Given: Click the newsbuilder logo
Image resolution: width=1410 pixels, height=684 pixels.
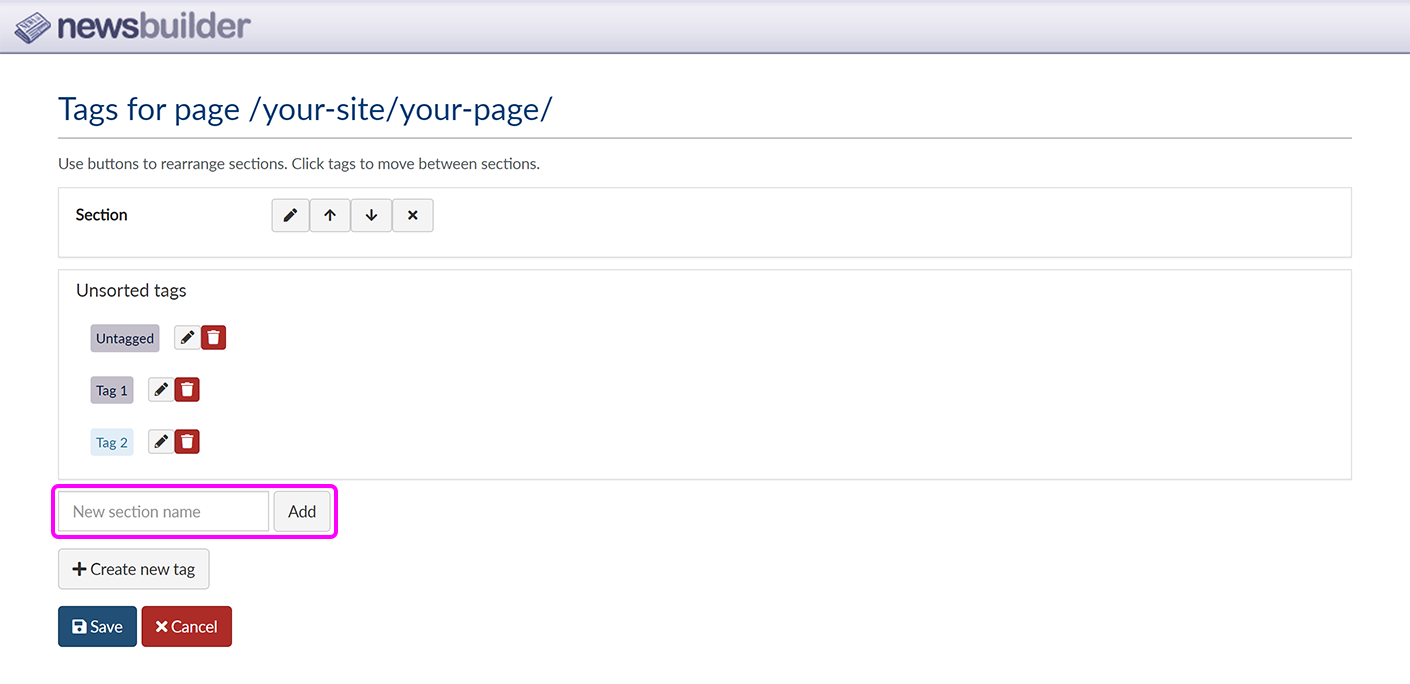Looking at the screenshot, I should pyautogui.click(x=133, y=26).
